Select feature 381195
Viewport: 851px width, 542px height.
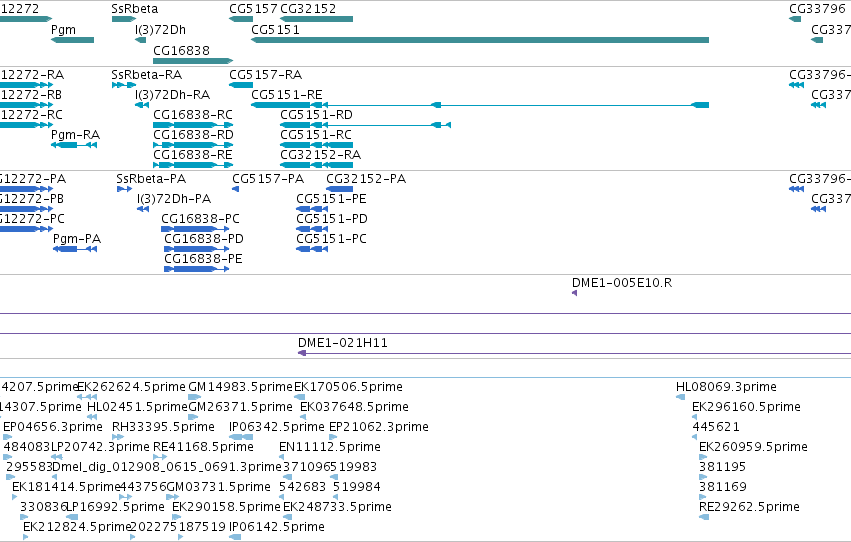722,467
